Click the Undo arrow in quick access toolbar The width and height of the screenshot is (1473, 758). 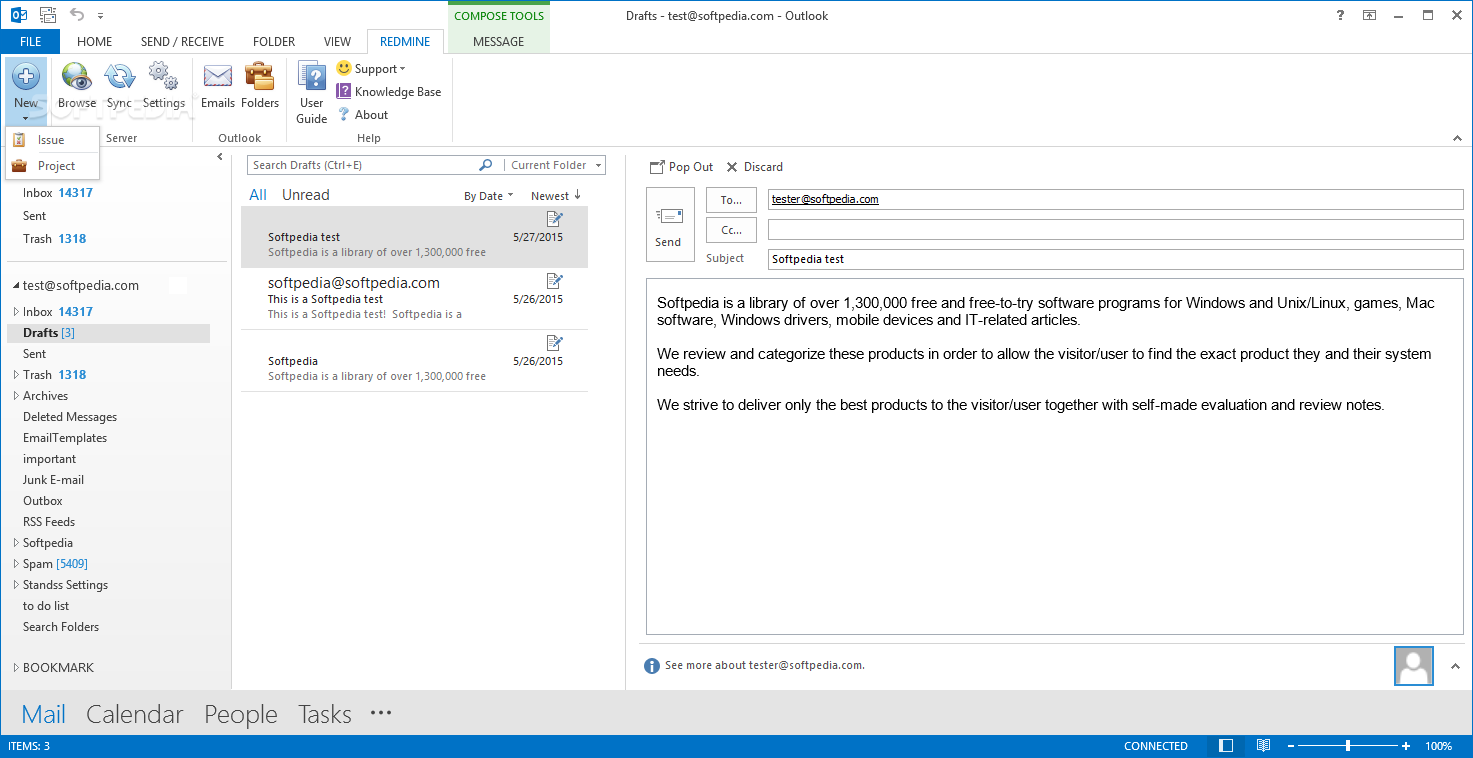point(77,15)
